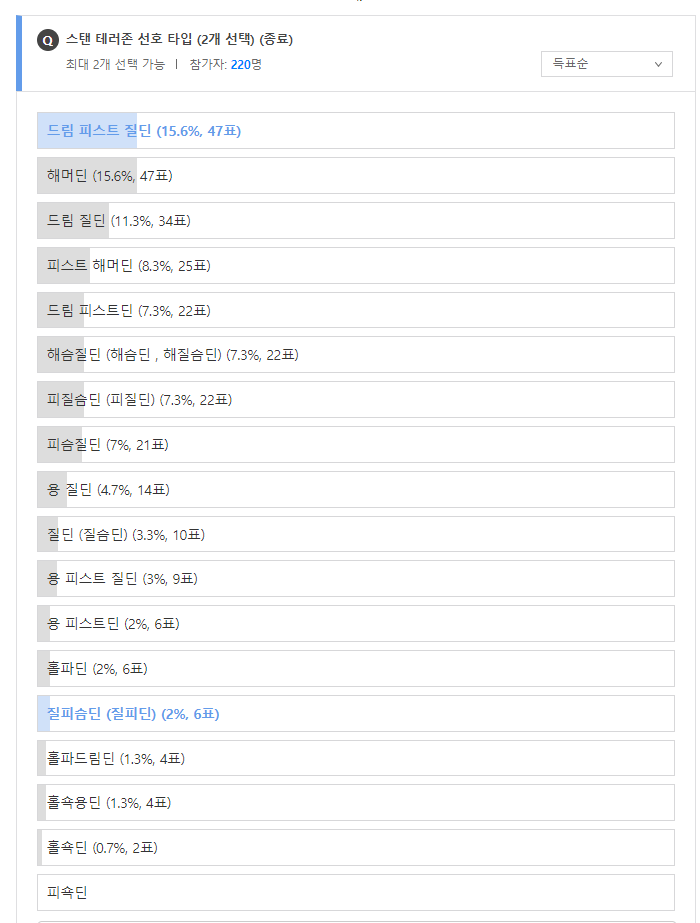Click the 드림 피스트딘 poll entry

tap(356, 310)
